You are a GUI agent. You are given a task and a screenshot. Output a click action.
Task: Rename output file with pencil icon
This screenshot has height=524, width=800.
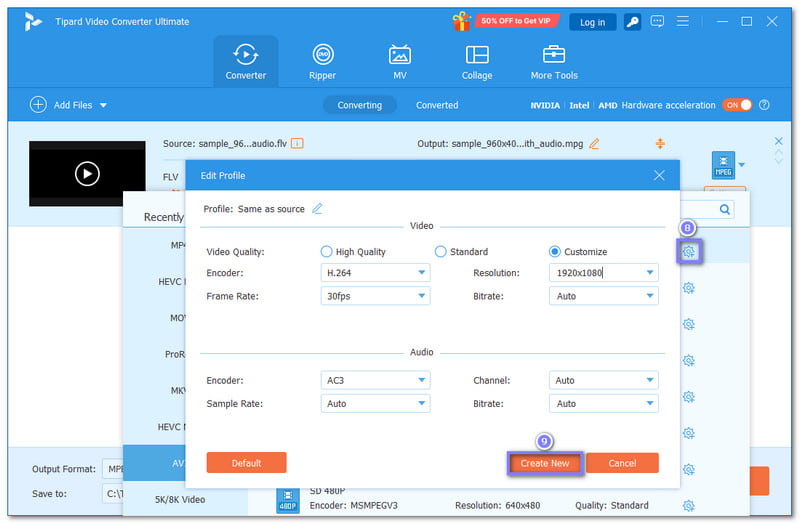(x=594, y=144)
